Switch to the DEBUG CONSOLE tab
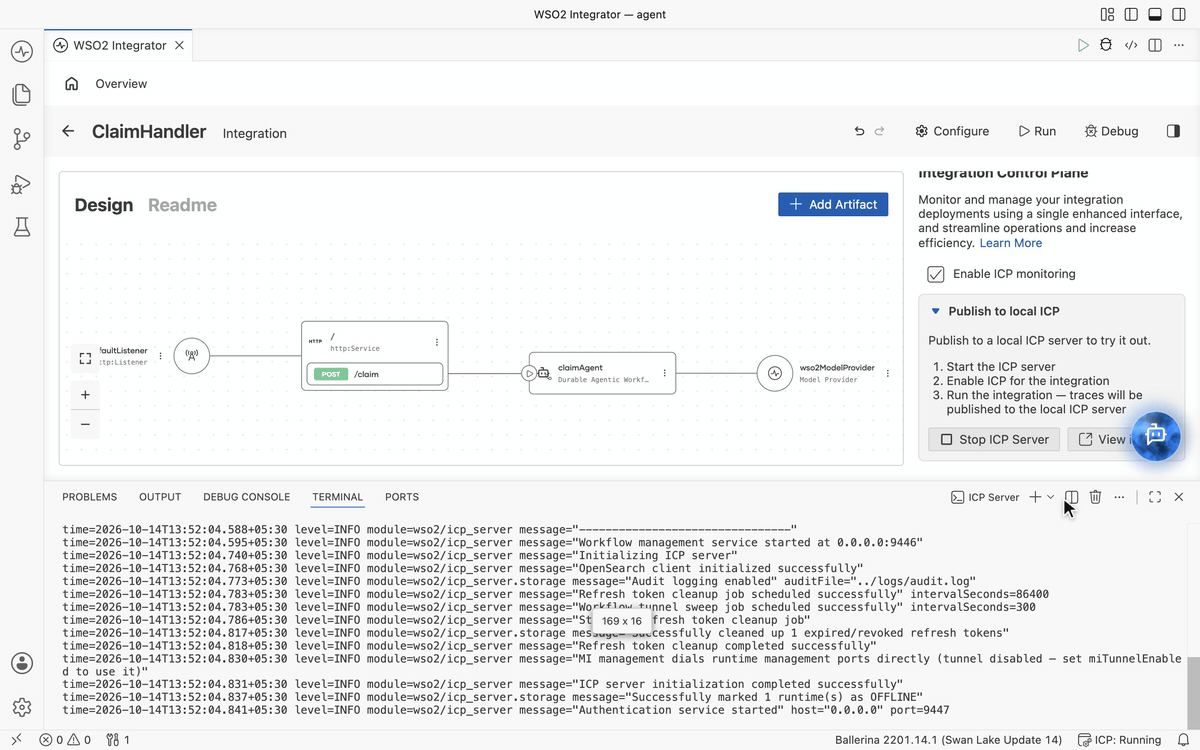1200x750 pixels. [x=246, y=497]
